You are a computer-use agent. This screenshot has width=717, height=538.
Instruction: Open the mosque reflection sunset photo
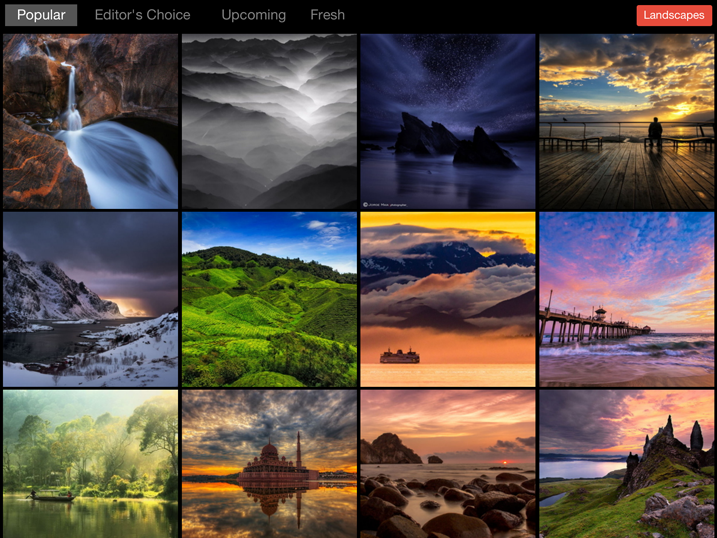point(269,464)
